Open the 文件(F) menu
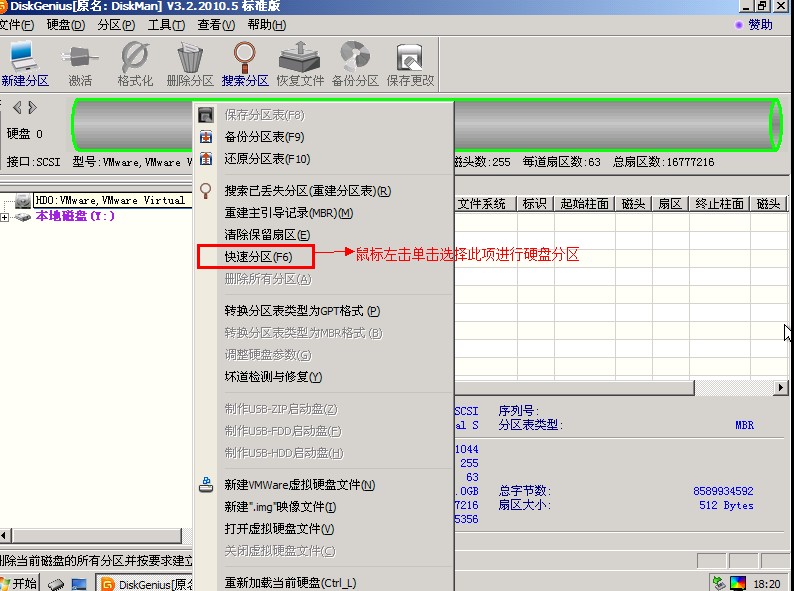This screenshot has width=794, height=591. click(17, 25)
